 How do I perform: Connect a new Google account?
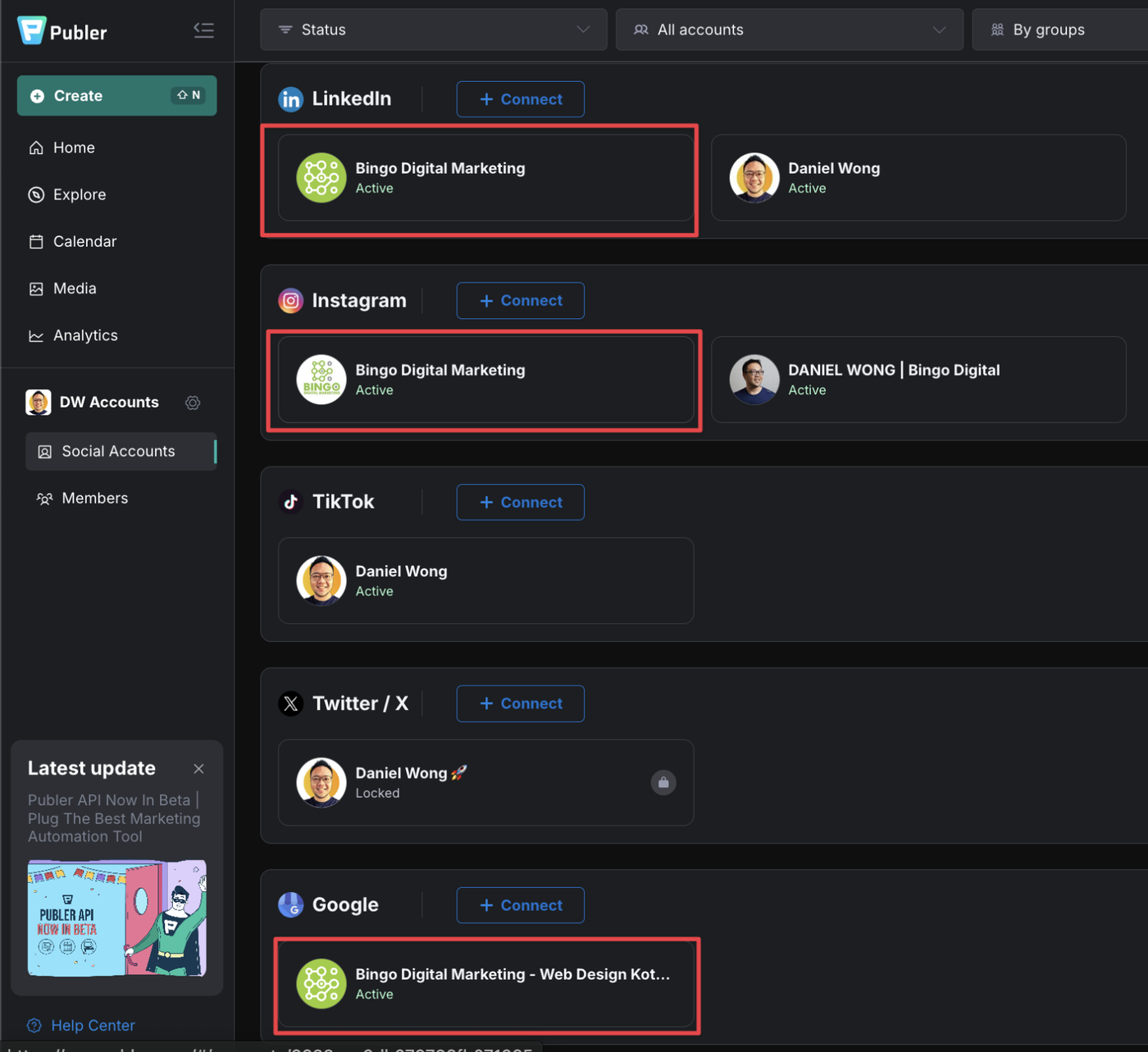tap(521, 905)
